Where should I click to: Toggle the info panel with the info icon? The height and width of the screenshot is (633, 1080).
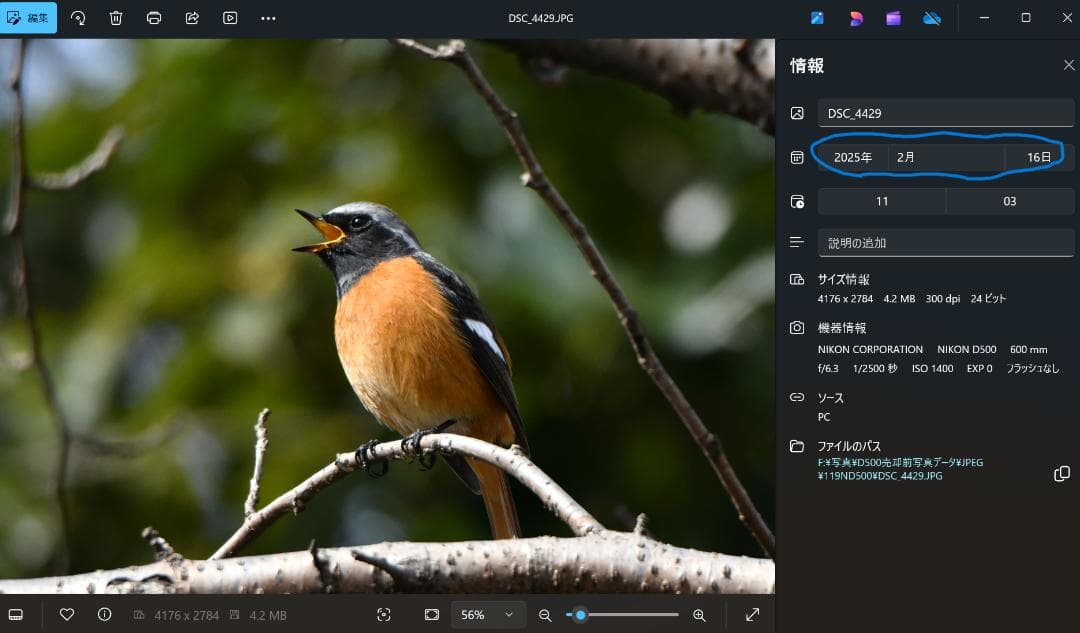[104, 614]
